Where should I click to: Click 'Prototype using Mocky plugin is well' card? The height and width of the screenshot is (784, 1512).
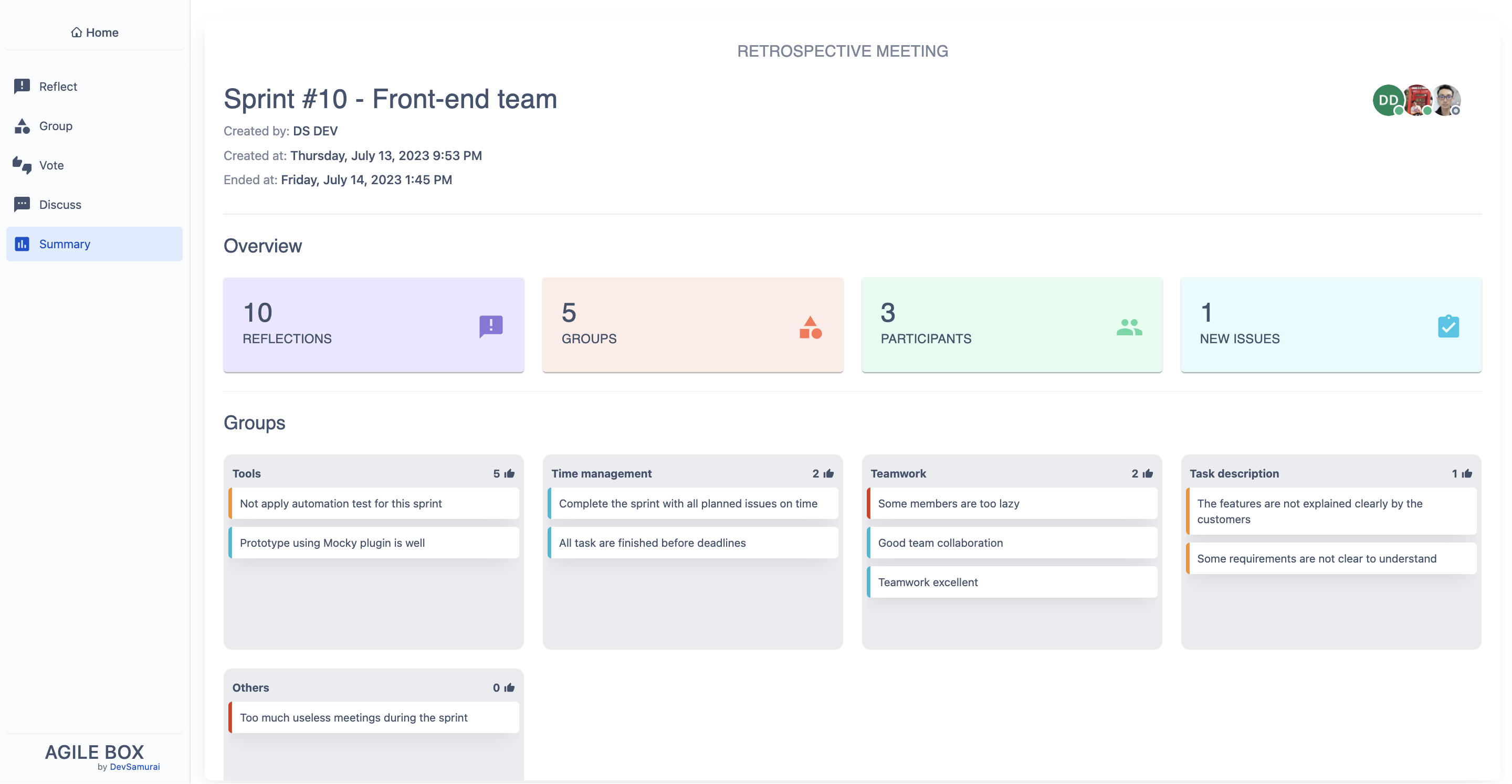pyautogui.click(x=373, y=543)
